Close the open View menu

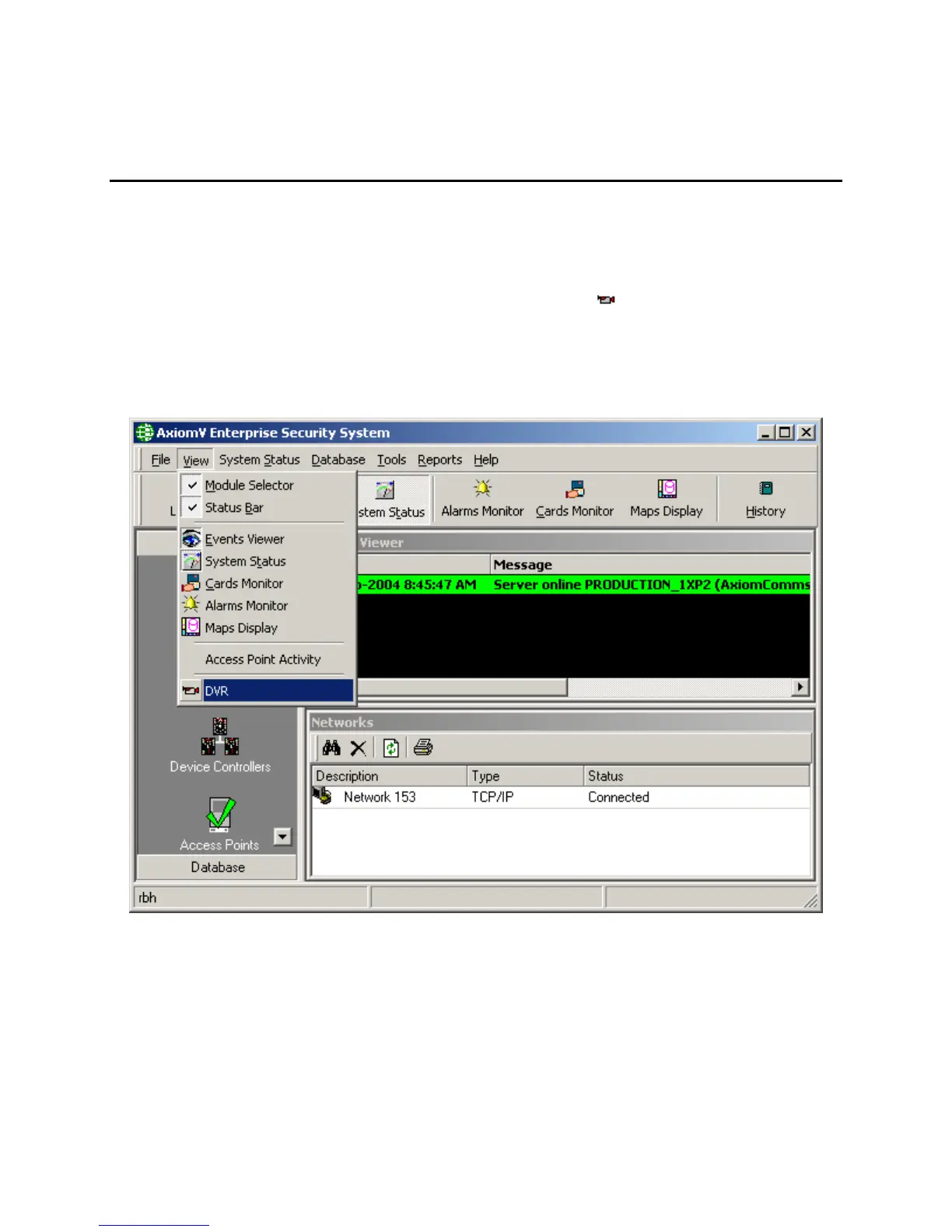pos(196,460)
